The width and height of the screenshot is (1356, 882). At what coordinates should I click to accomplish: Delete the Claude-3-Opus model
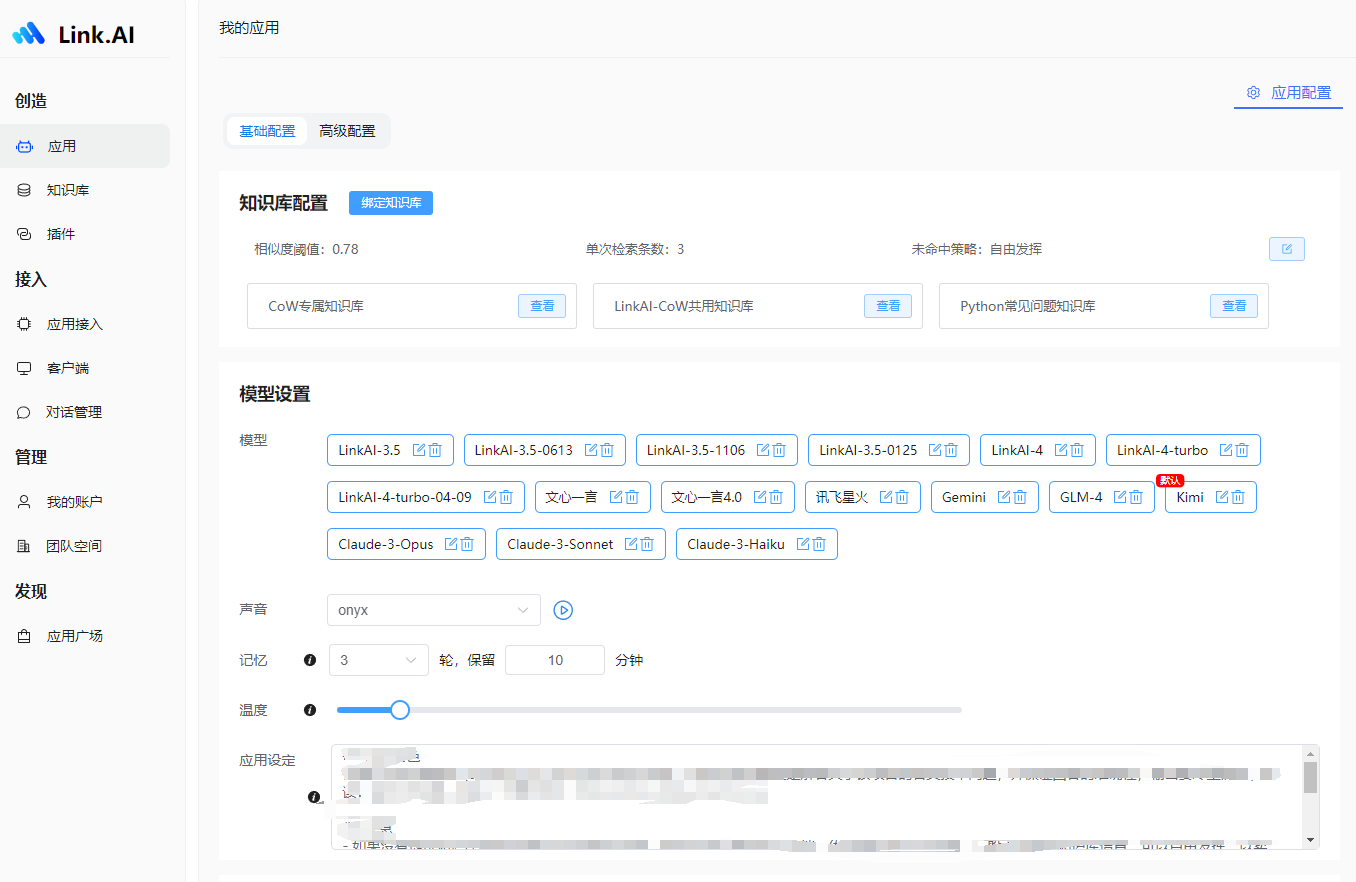(468, 544)
